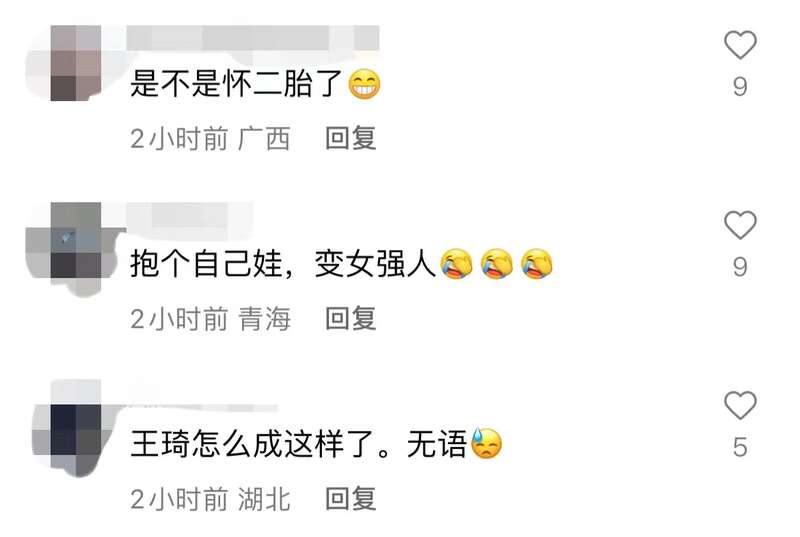This screenshot has height=537, width=800.
Task: Tap the blurred username above 抱个自己娃
Action: (190, 215)
